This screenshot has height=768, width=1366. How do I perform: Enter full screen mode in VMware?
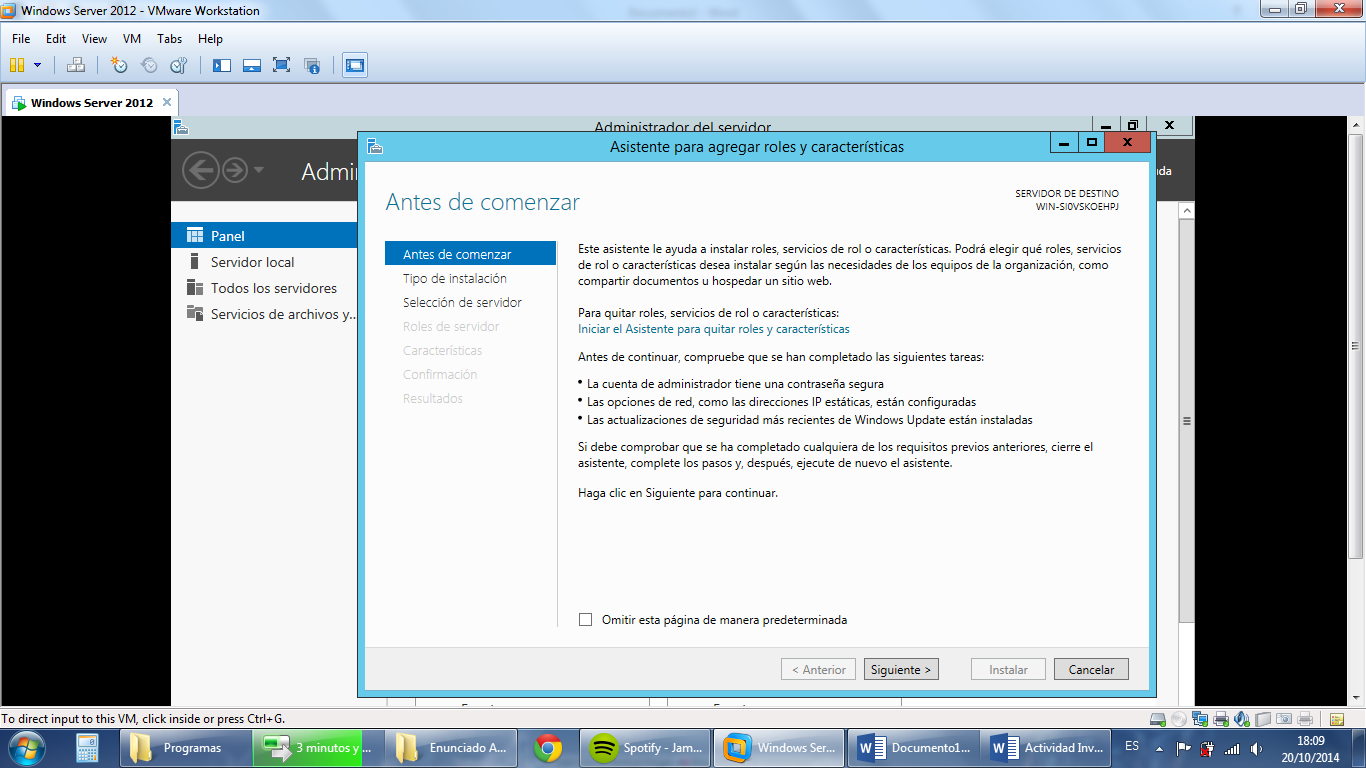[282, 65]
